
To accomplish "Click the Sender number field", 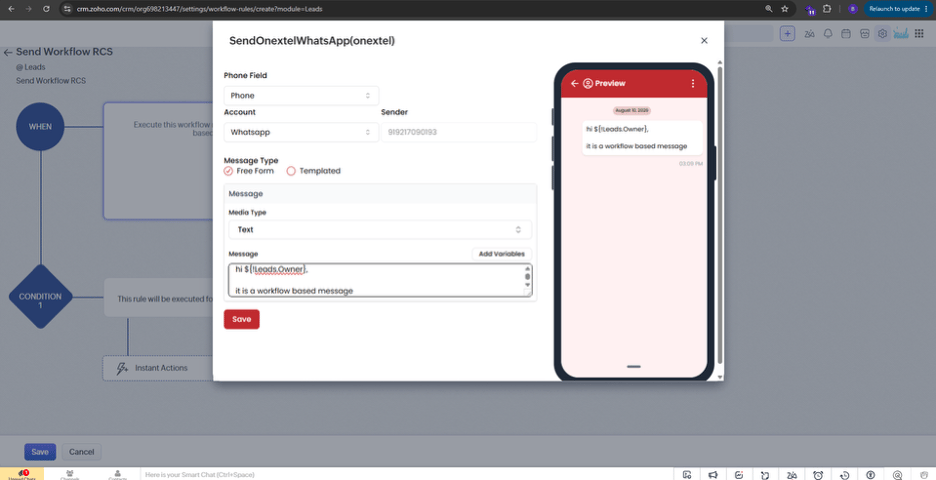I will 458,133.
